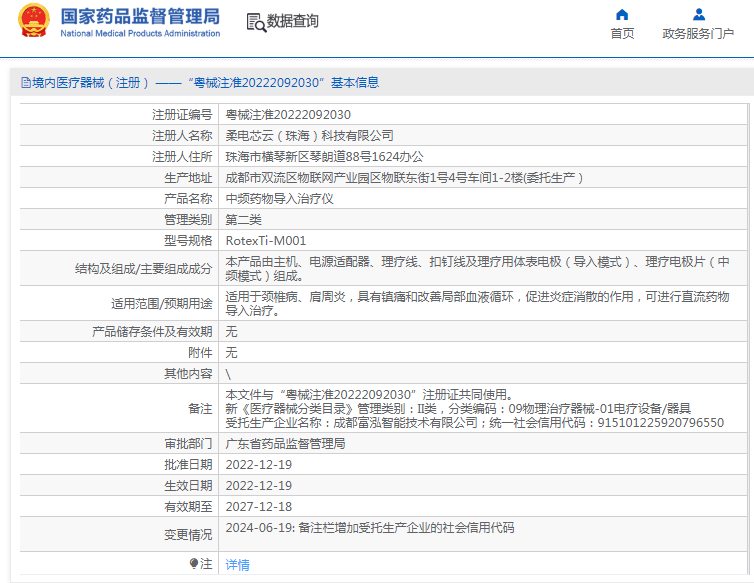
Task: Select approval date 2022-12-19 in 批准日期 row
Action: 259,465
